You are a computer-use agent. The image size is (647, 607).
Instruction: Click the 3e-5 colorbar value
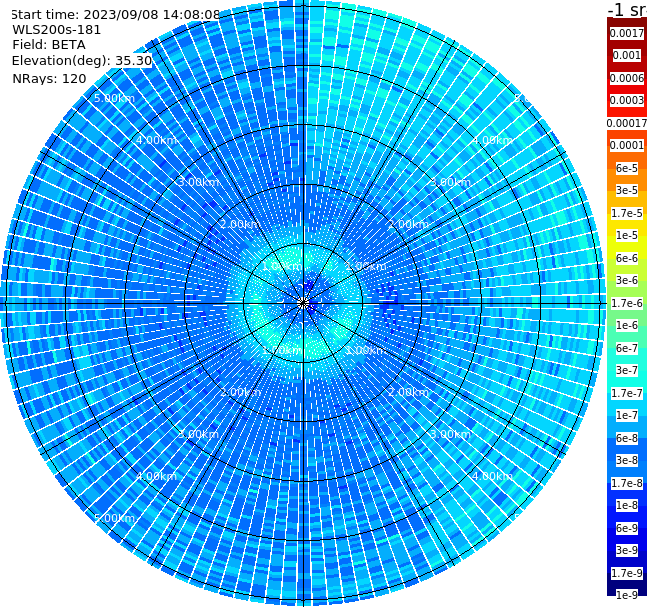[627, 190]
